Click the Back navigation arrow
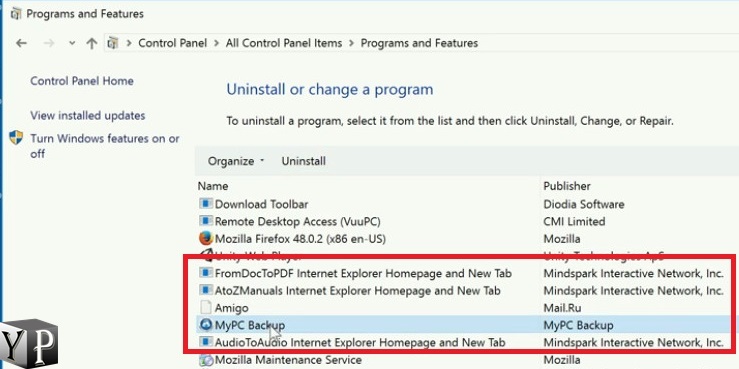The height and width of the screenshot is (369, 739). (x=21, y=43)
